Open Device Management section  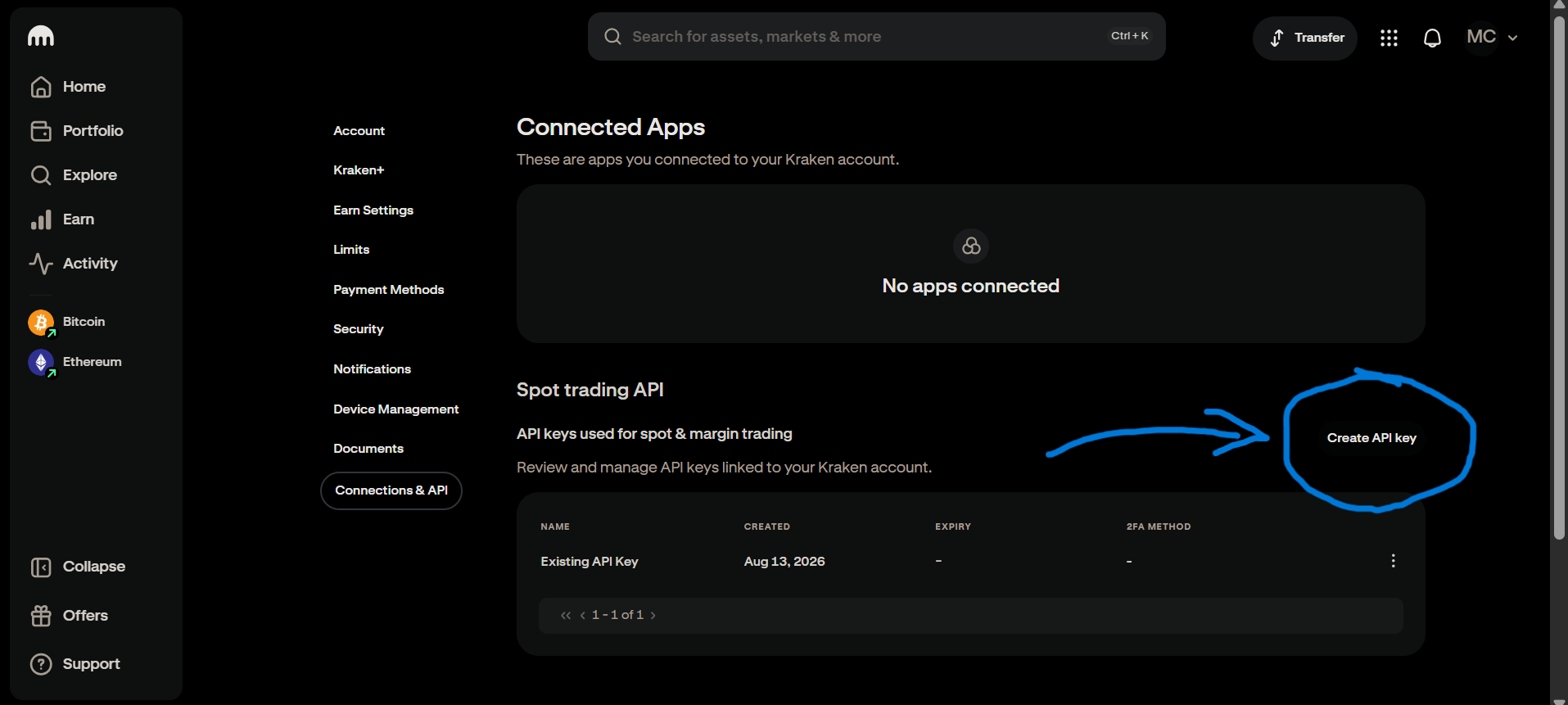click(x=396, y=409)
